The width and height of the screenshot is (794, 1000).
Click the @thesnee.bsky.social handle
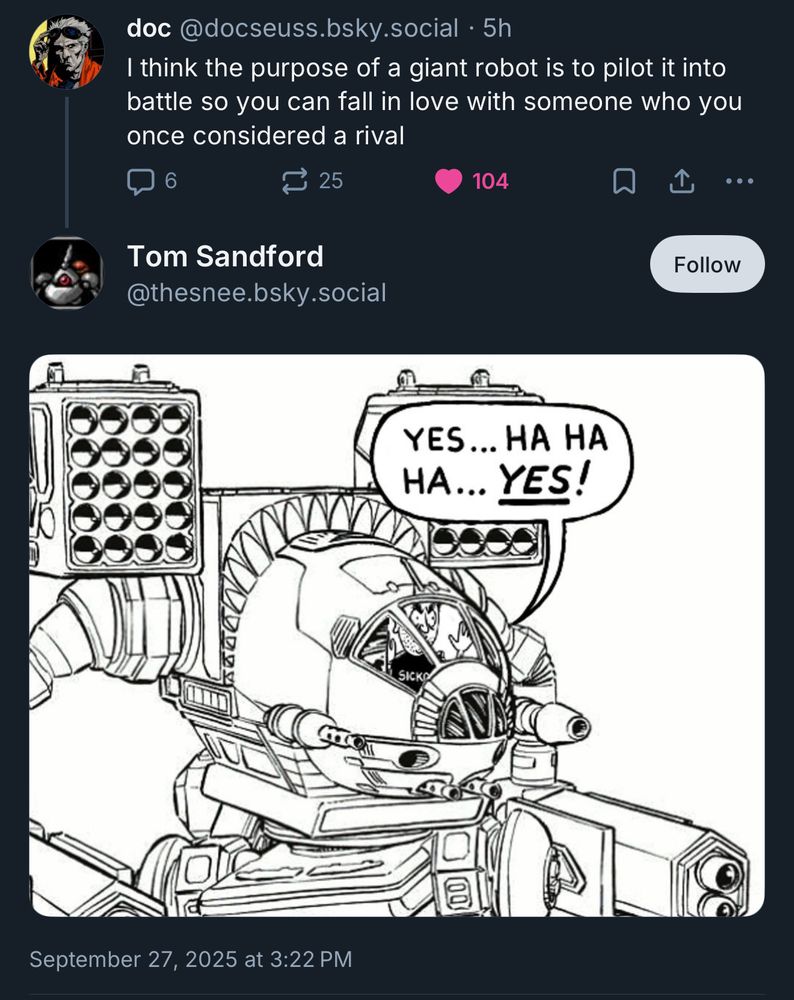click(256, 292)
